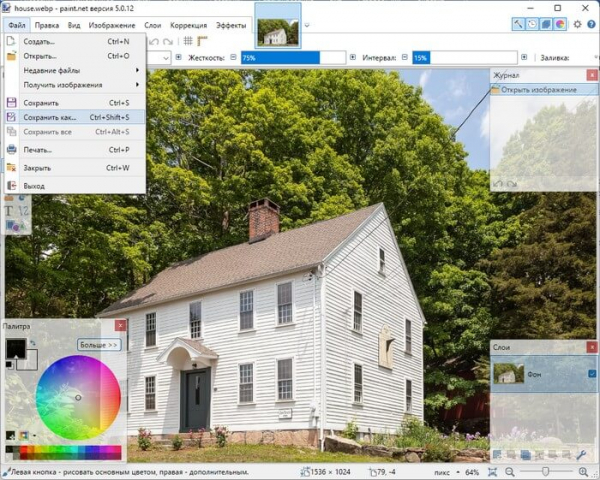Click the manage palettes icon
The height and width of the screenshot is (480, 600).
click(24, 435)
